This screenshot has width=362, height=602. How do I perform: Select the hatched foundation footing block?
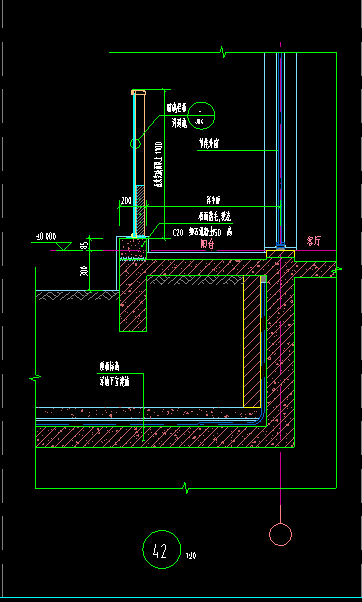coord(133,295)
